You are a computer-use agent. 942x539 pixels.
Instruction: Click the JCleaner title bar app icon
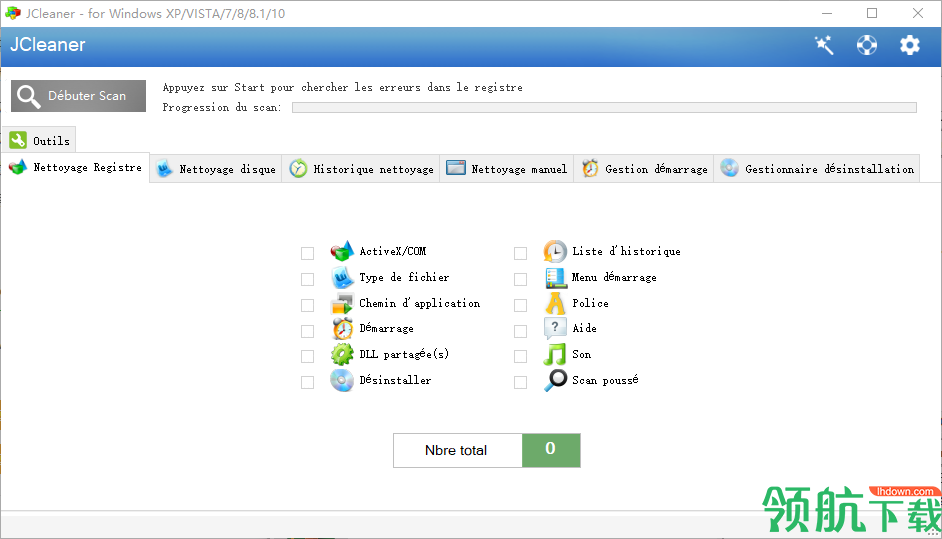click(x=13, y=13)
